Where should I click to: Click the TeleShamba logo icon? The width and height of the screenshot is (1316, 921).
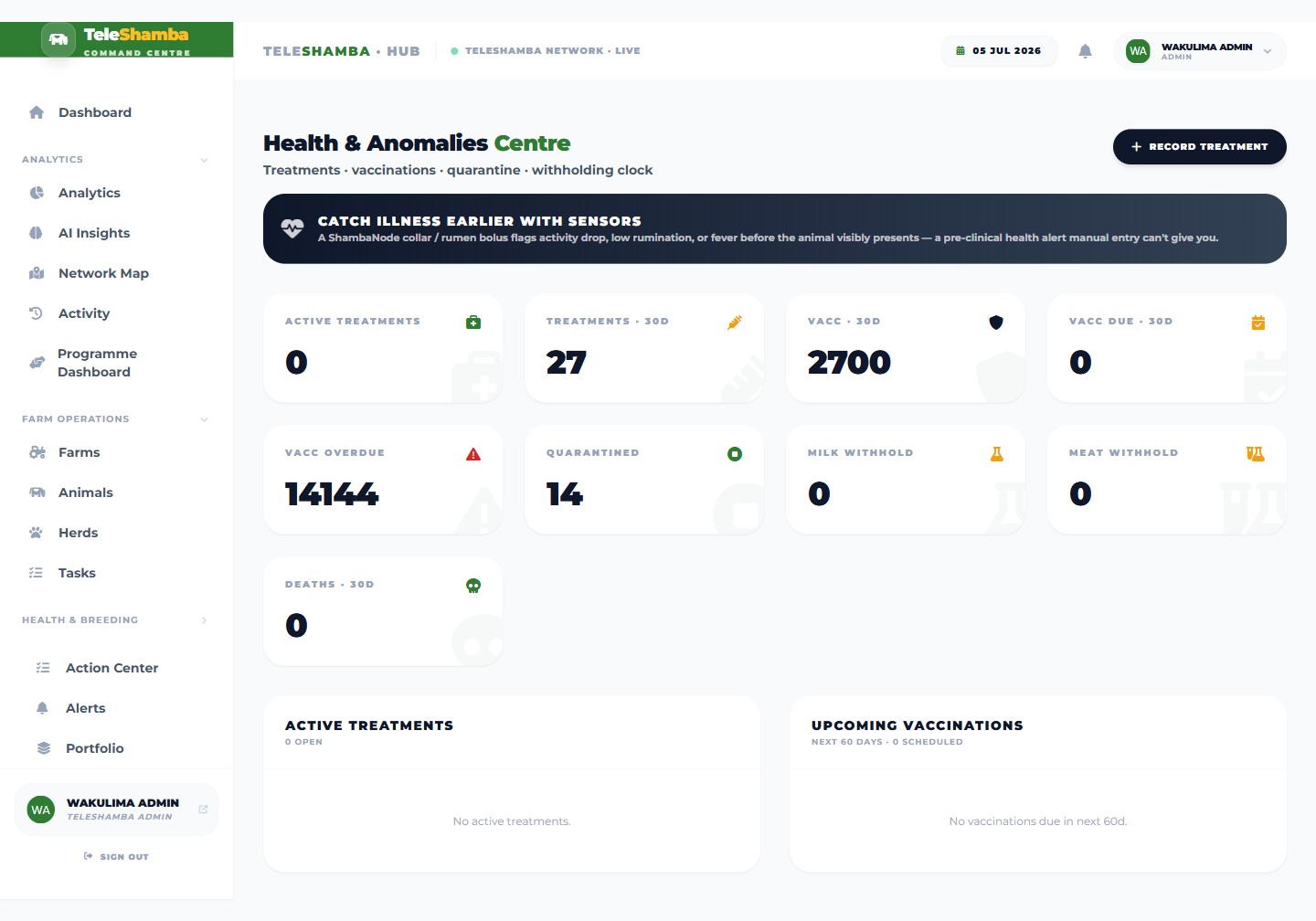tap(58, 39)
